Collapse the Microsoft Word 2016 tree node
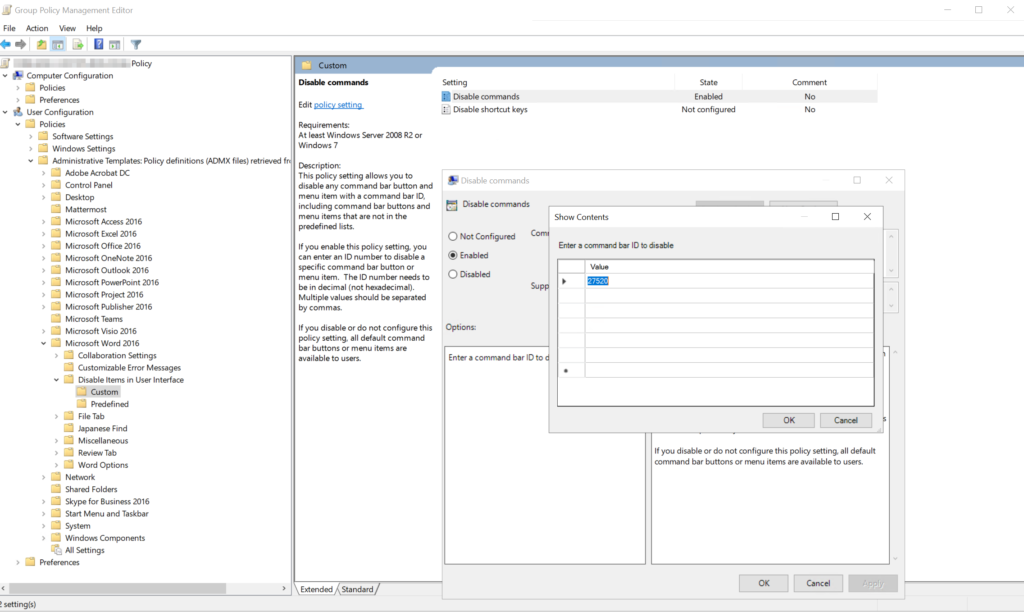This screenshot has height=612, width=1024. (44, 343)
